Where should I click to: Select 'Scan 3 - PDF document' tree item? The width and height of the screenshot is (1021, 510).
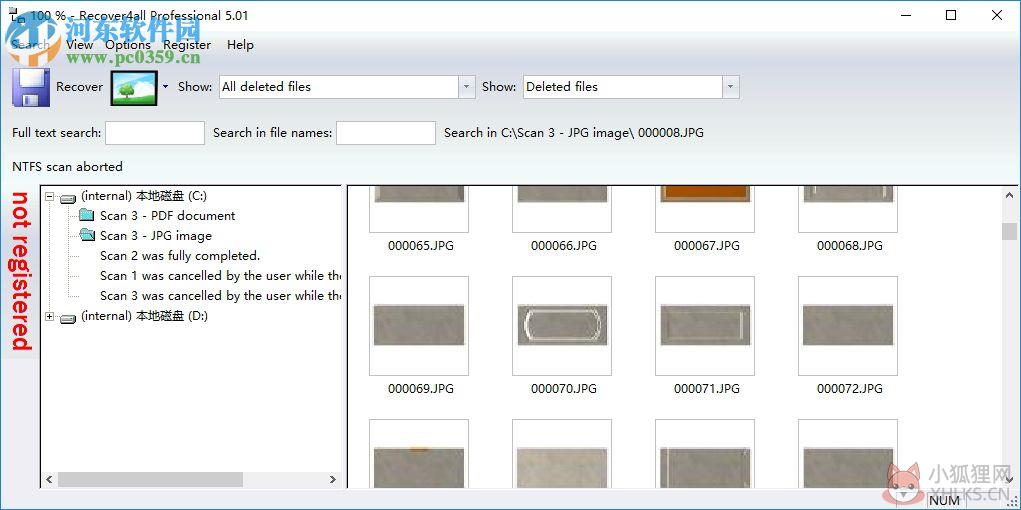(x=167, y=216)
